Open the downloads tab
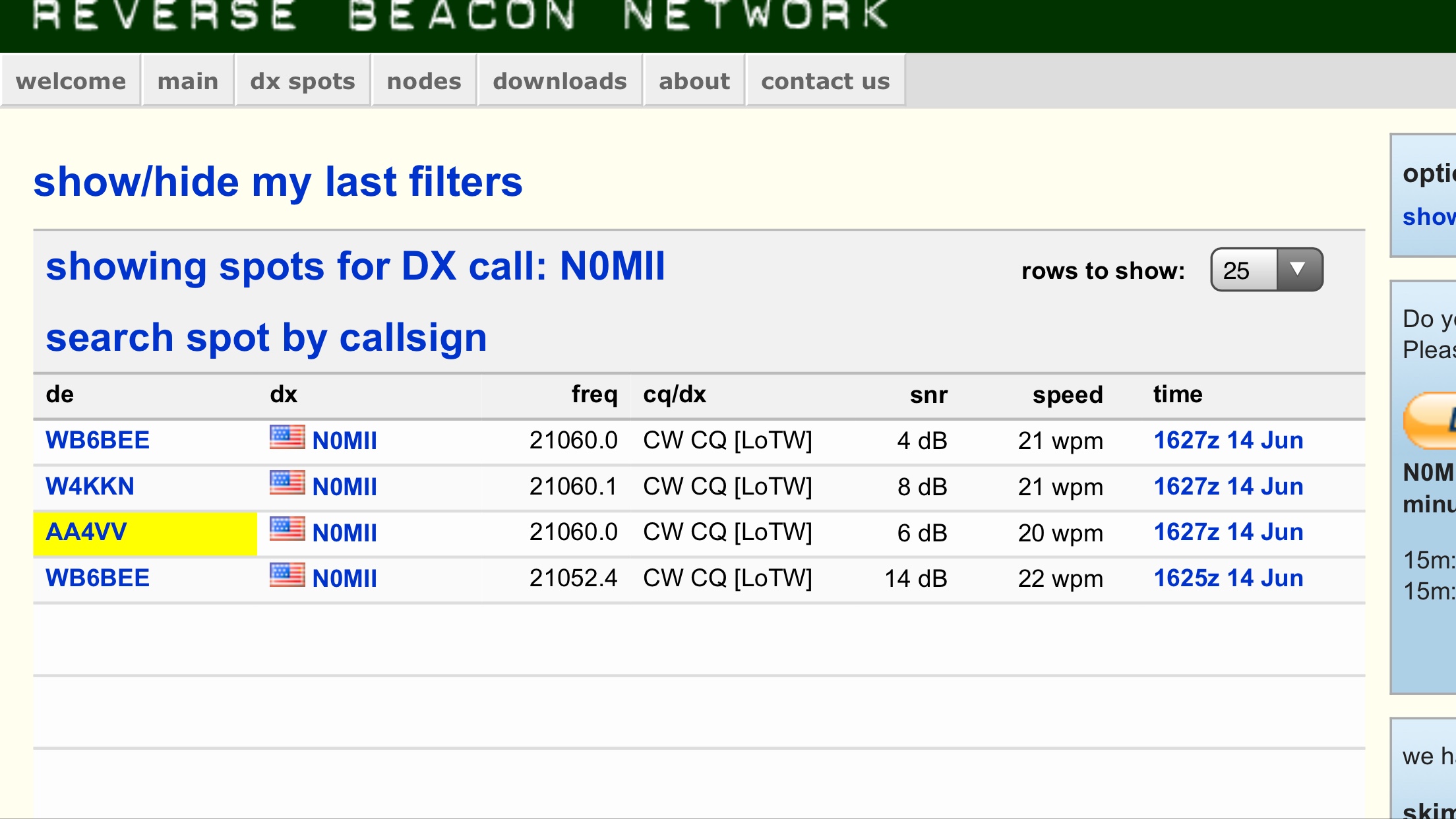The width and height of the screenshot is (1456, 819). click(x=560, y=80)
